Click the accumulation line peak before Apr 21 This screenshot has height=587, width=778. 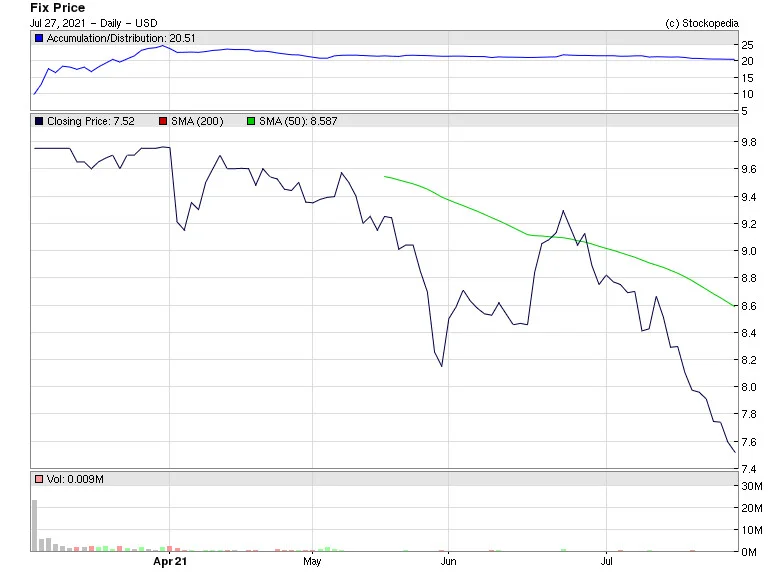[162, 46]
